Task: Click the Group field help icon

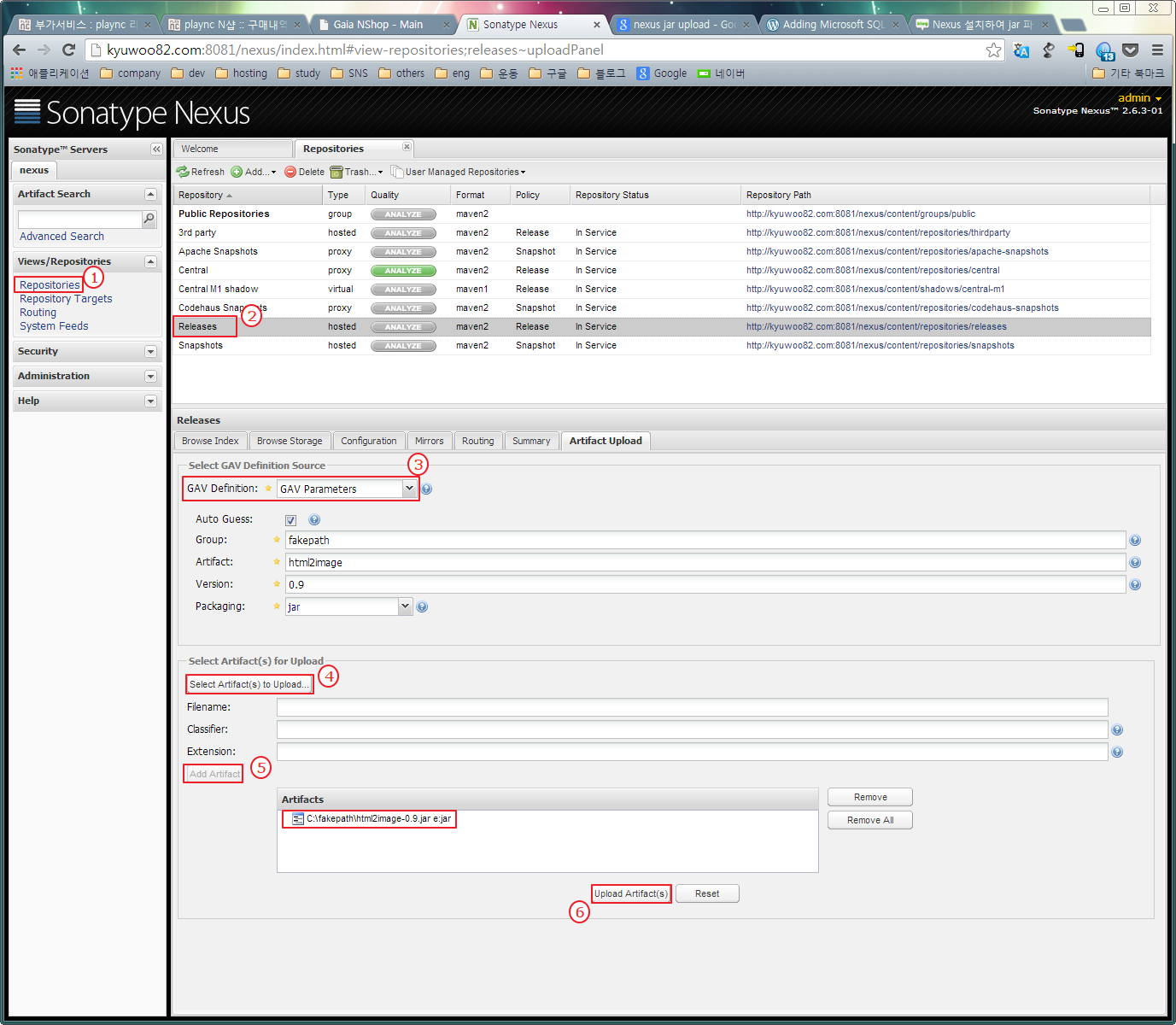Action: click(x=1135, y=540)
